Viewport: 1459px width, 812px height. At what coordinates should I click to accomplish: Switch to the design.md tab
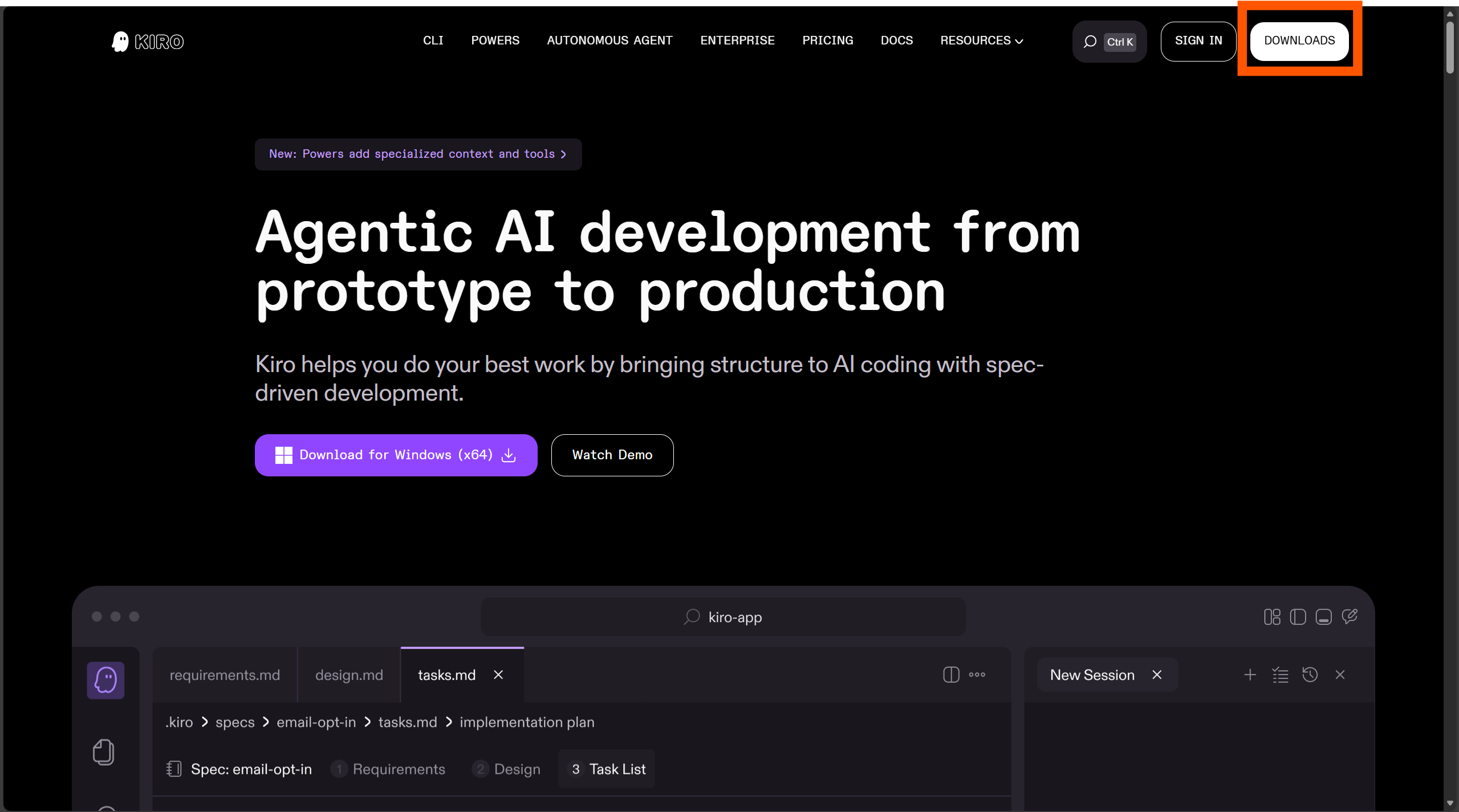coord(349,675)
